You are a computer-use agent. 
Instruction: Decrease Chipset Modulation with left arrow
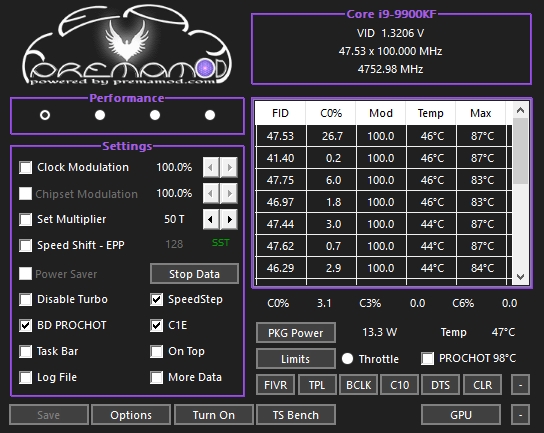[211, 193]
